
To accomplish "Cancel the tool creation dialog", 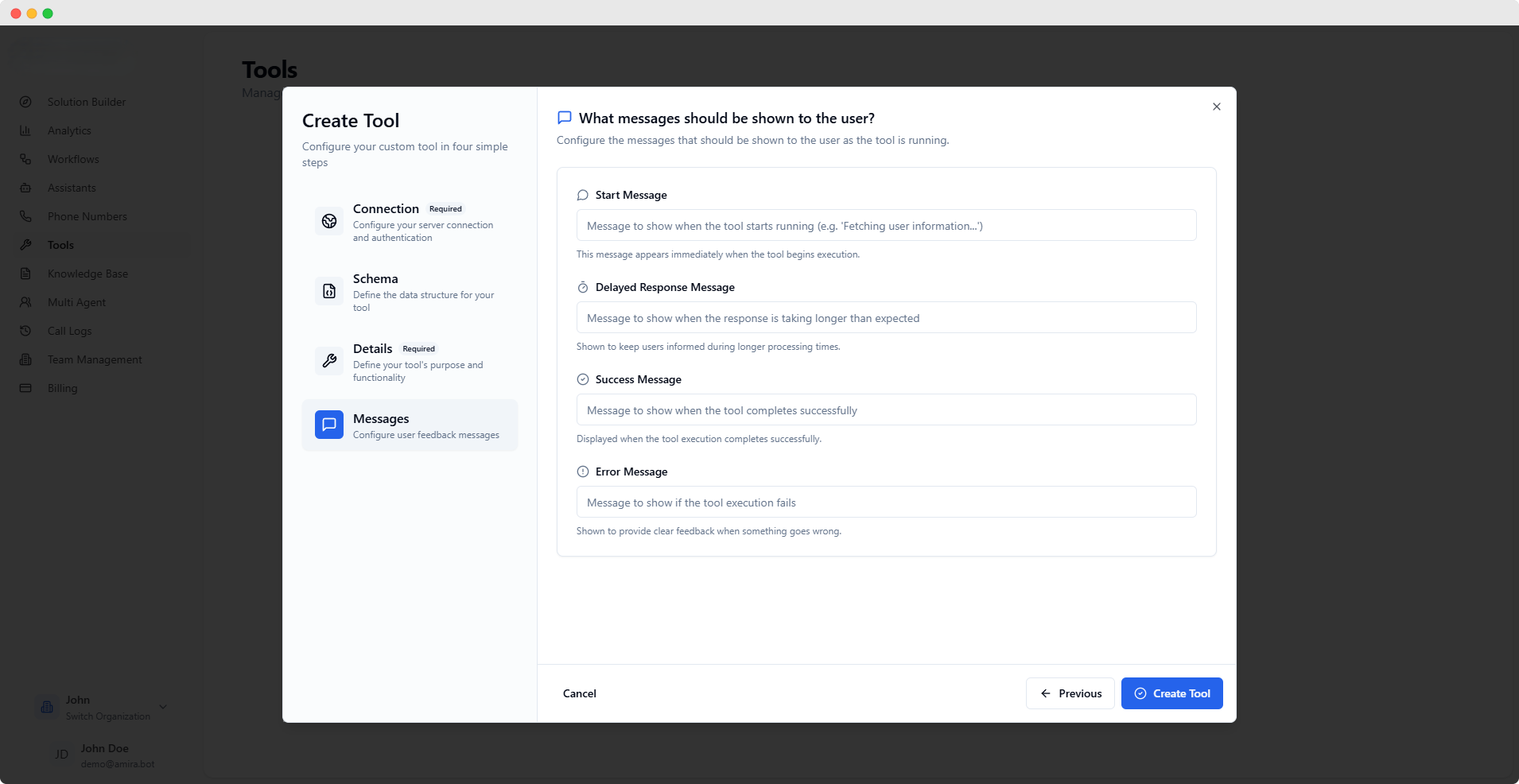I will [x=579, y=693].
